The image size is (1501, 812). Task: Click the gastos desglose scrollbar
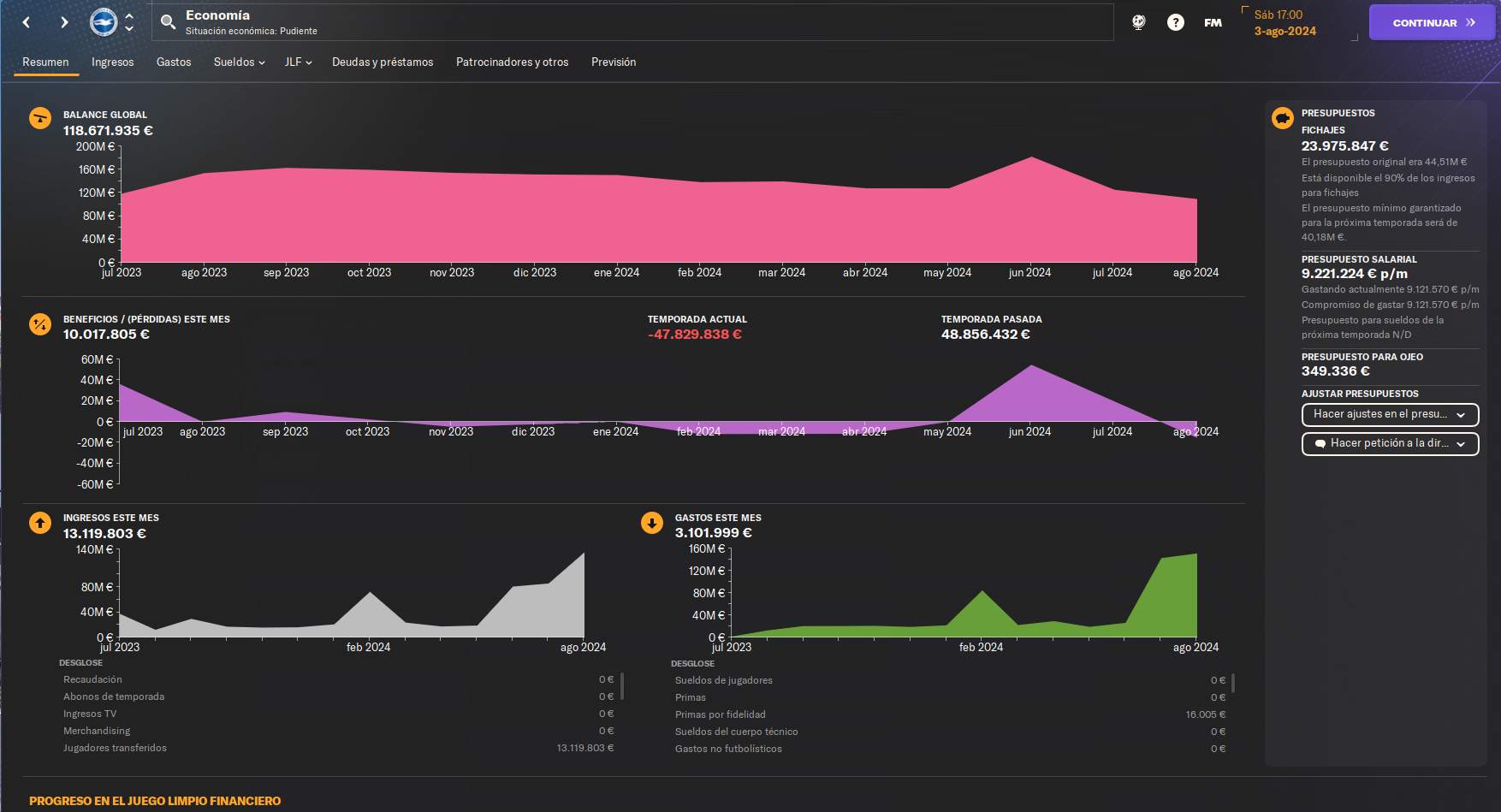pyautogui.click(x=1233, y=683)
